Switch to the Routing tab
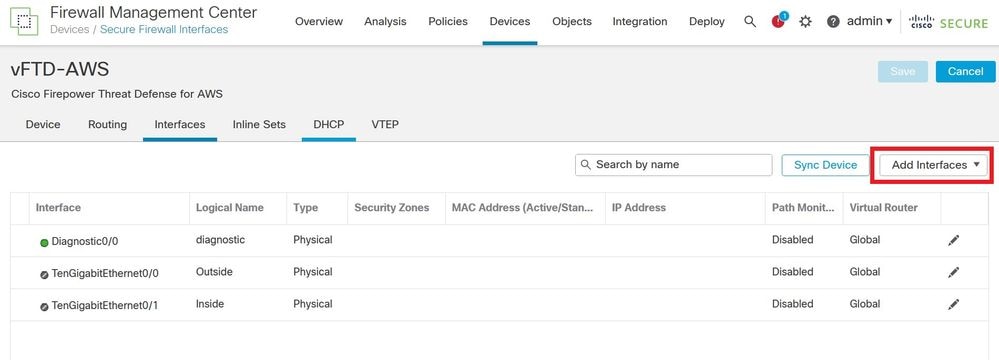This screenshot has width=999, height=360. tap(108, 124)
